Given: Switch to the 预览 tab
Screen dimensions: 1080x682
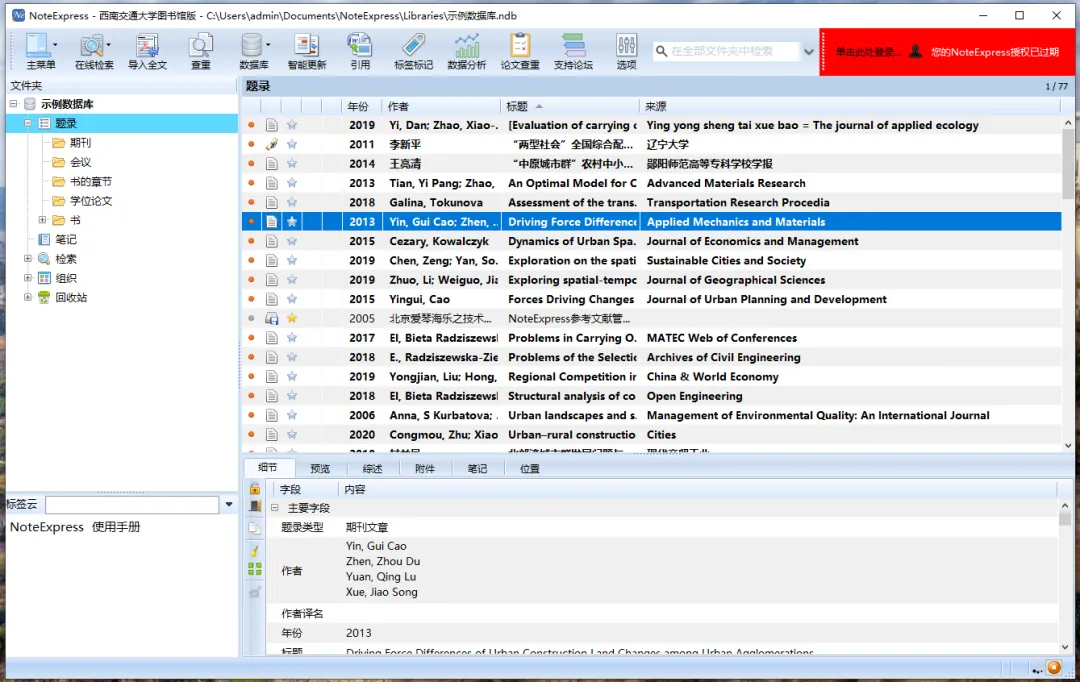Looking at the screenshot, I should point(320,468).
